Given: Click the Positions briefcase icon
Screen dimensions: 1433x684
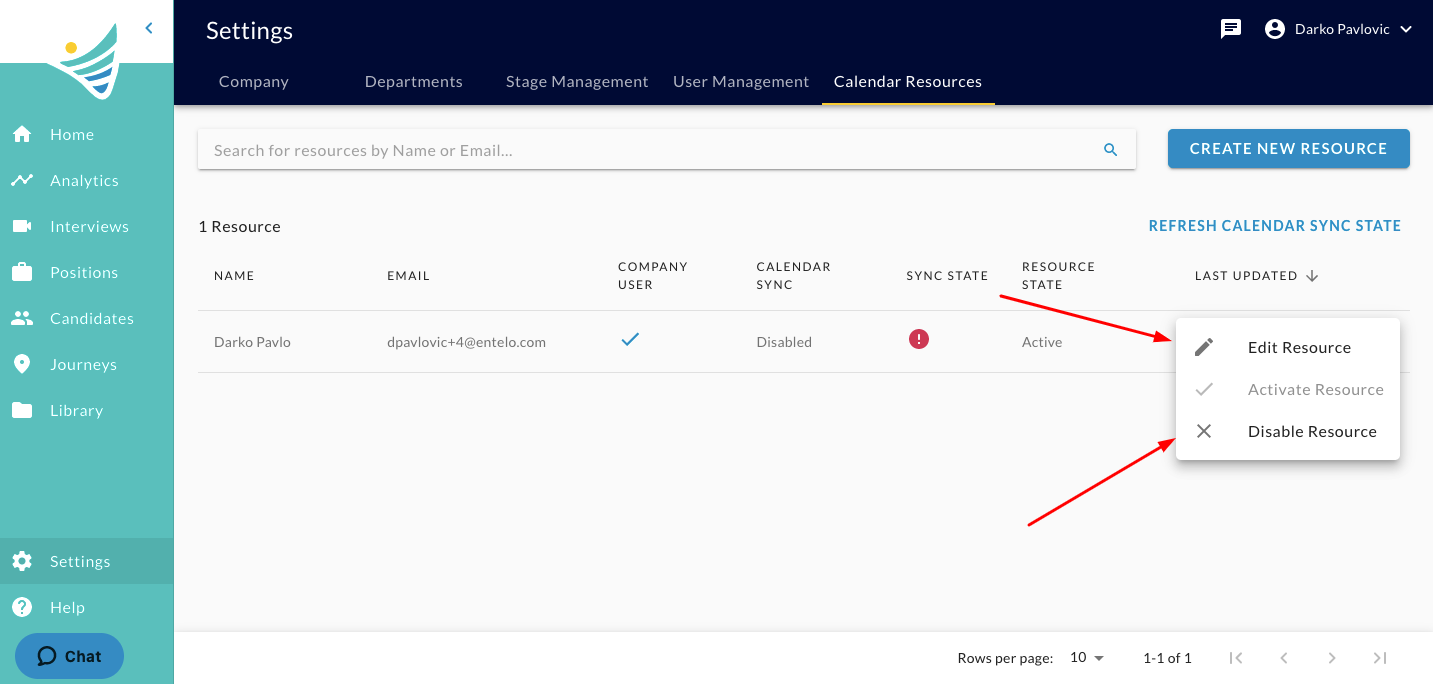Looking at the screenshot, I should 22,272.
